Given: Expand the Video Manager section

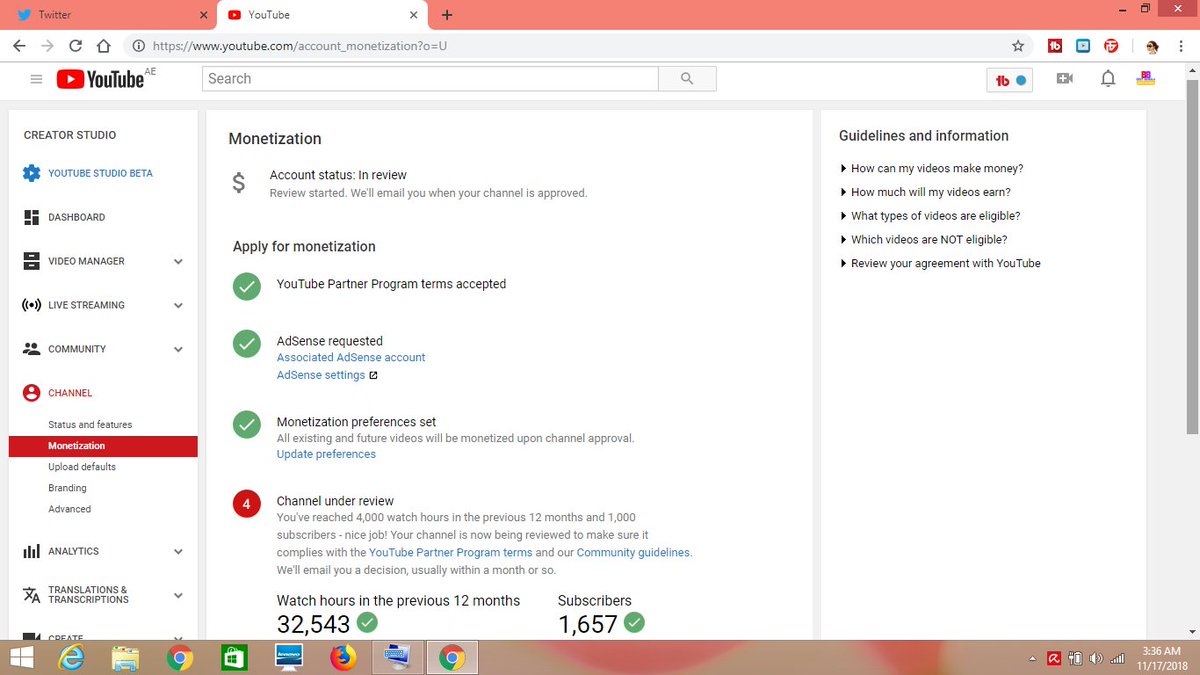Looking at the screenshot, I should (x=178, y=262).
